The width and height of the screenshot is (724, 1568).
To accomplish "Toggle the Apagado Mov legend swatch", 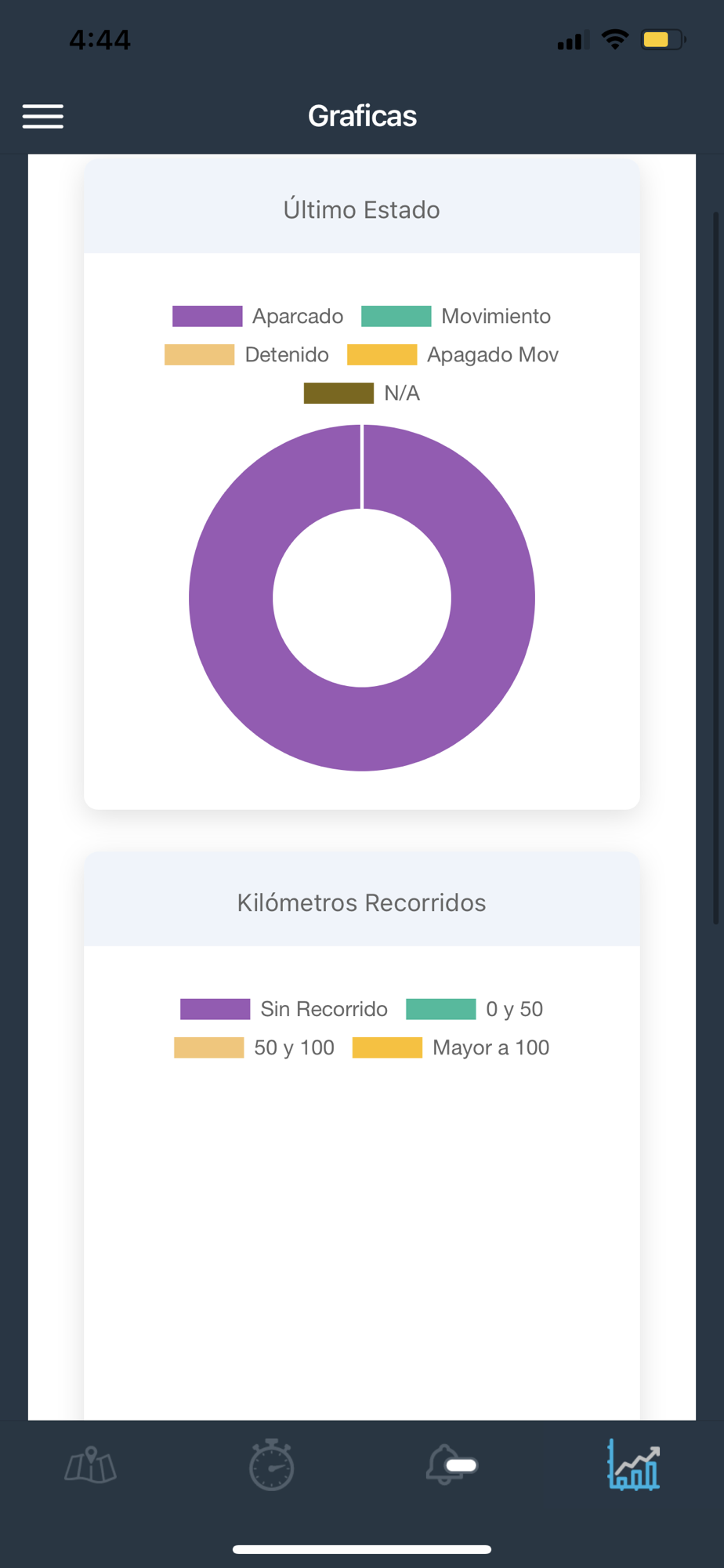I will pyautogui.click(x=382, y=354).
